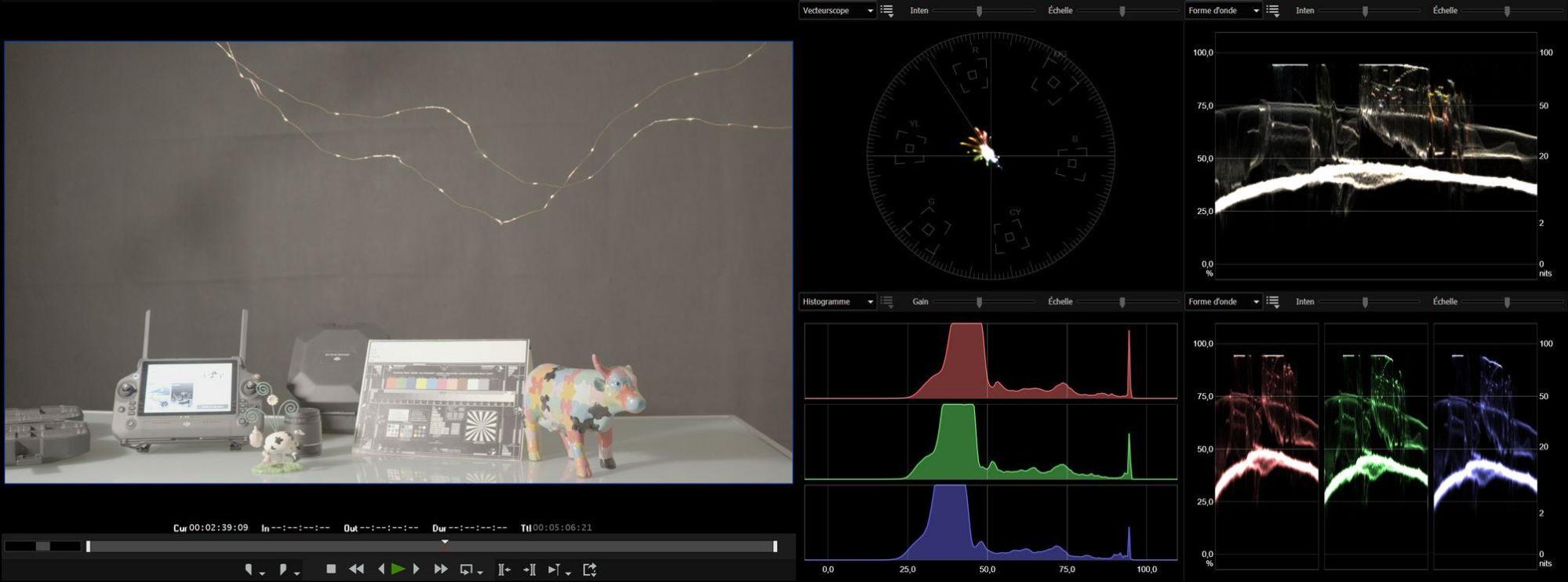The height and width of the screenshot is (582, 1568).
Task: Click the Ttl timecode 00:05:06:21
Action: (562, 528)
